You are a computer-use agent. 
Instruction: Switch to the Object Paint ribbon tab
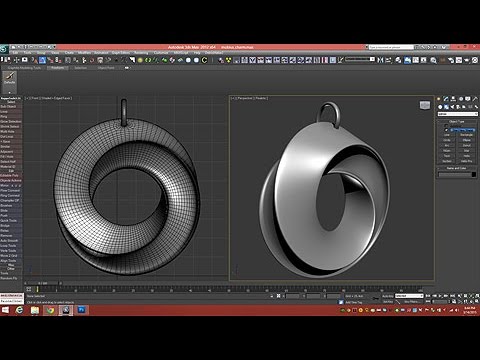(106, 68)
